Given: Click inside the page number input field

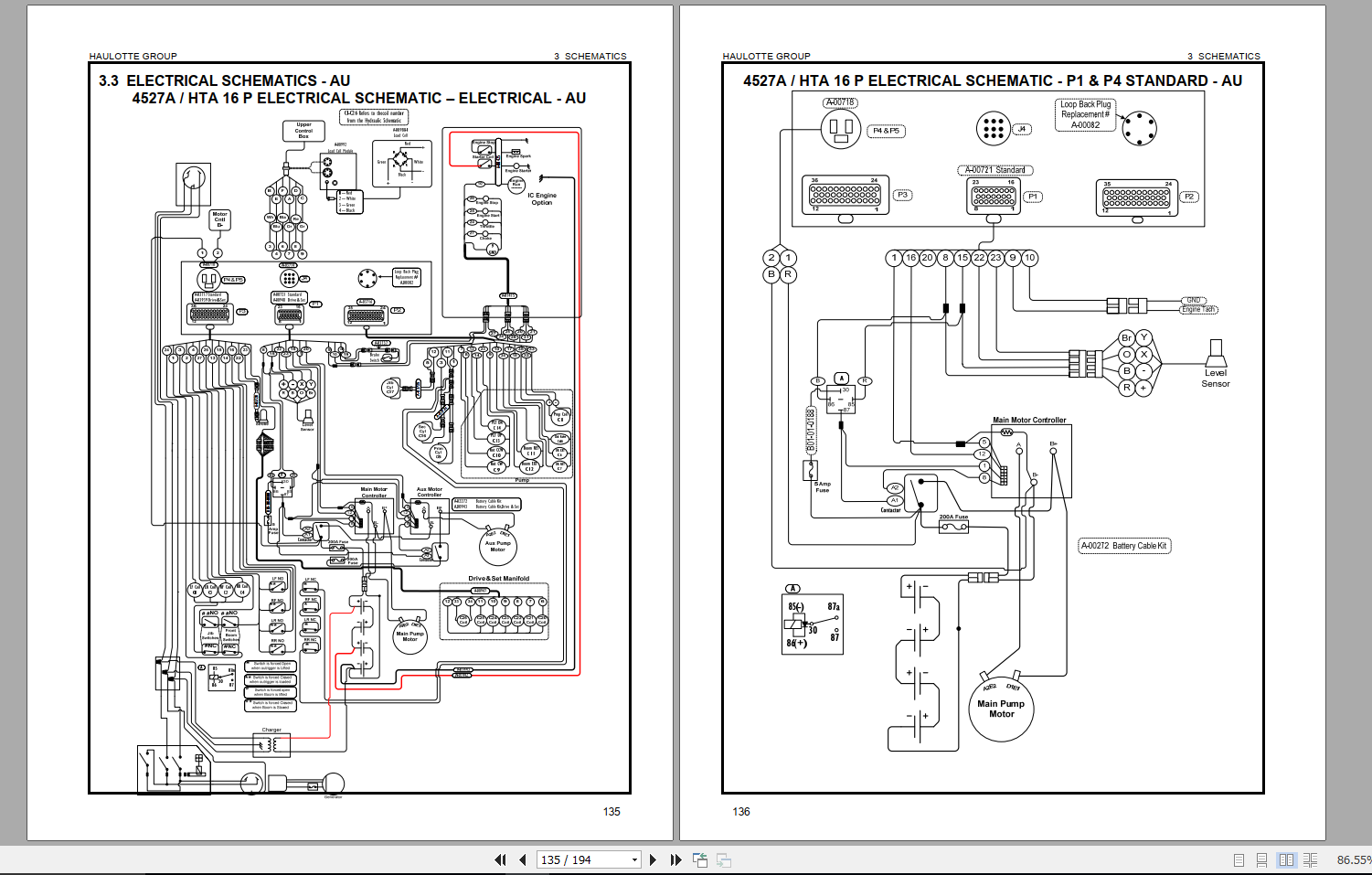Looking at the screenshot, I should [x=567, y=859].
